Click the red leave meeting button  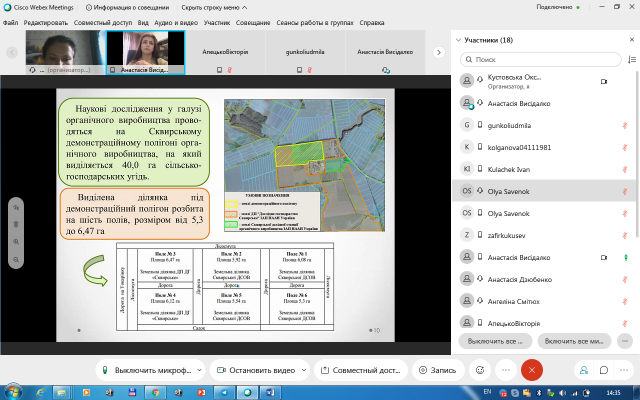coord(532,369)
